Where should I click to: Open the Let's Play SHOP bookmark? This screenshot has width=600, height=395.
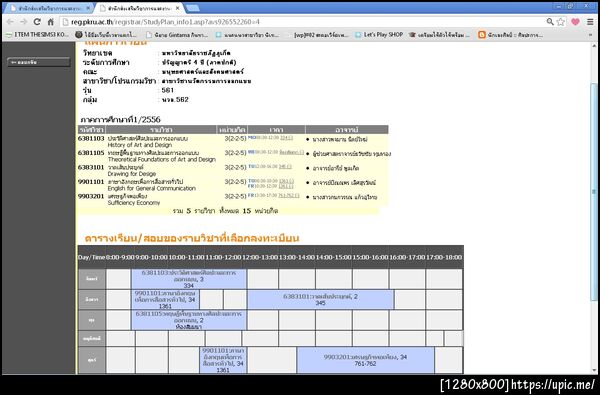pyautogui.click(x=379, y=35)
